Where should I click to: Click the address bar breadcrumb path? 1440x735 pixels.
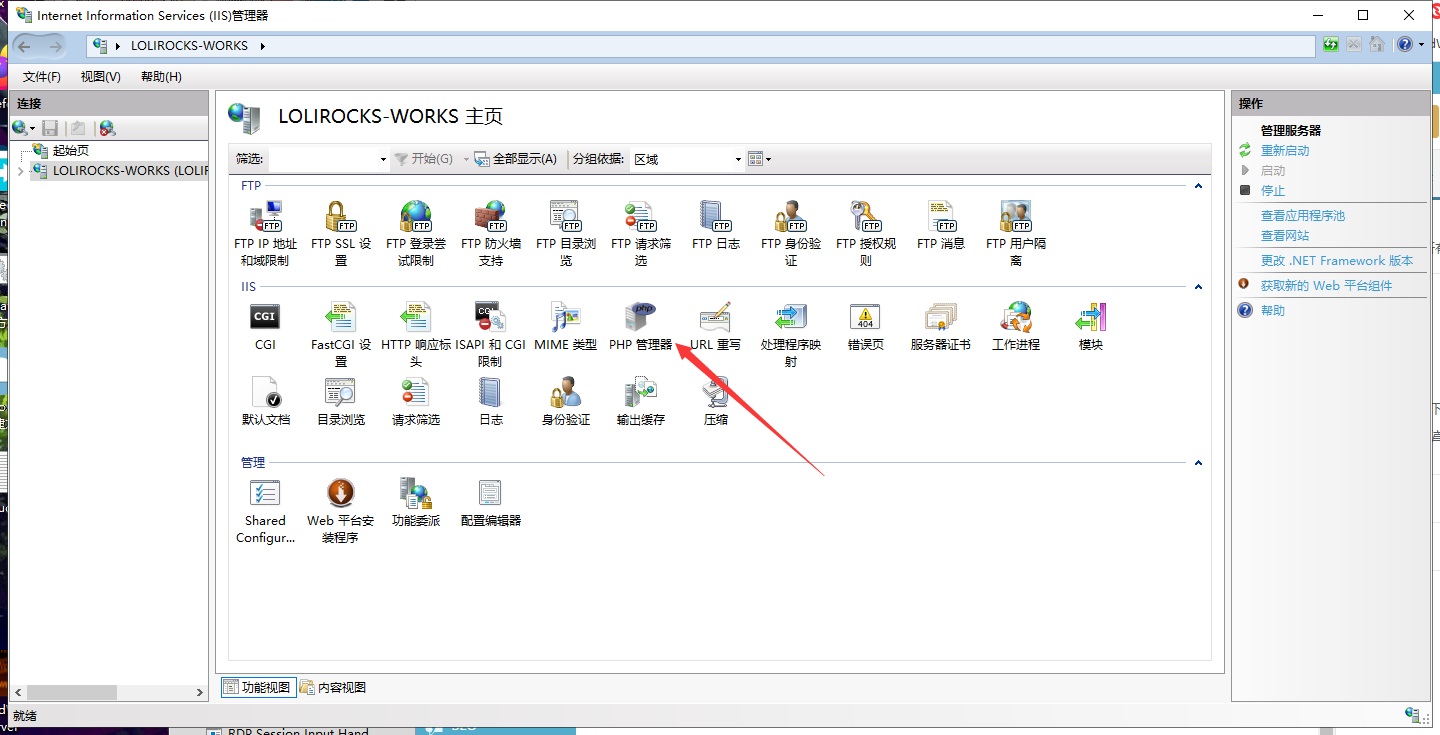(x=701, y=46)
